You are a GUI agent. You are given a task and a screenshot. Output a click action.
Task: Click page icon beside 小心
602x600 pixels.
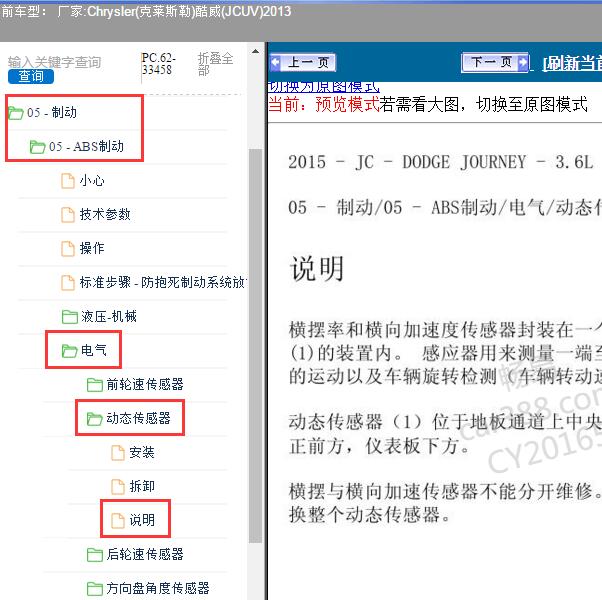[68, 180]
